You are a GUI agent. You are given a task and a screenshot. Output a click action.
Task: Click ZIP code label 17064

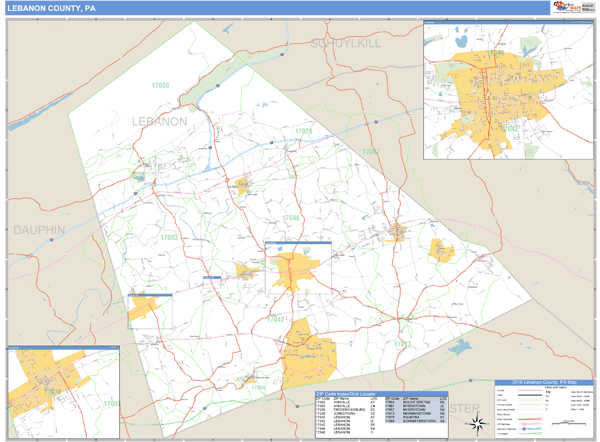259,388
